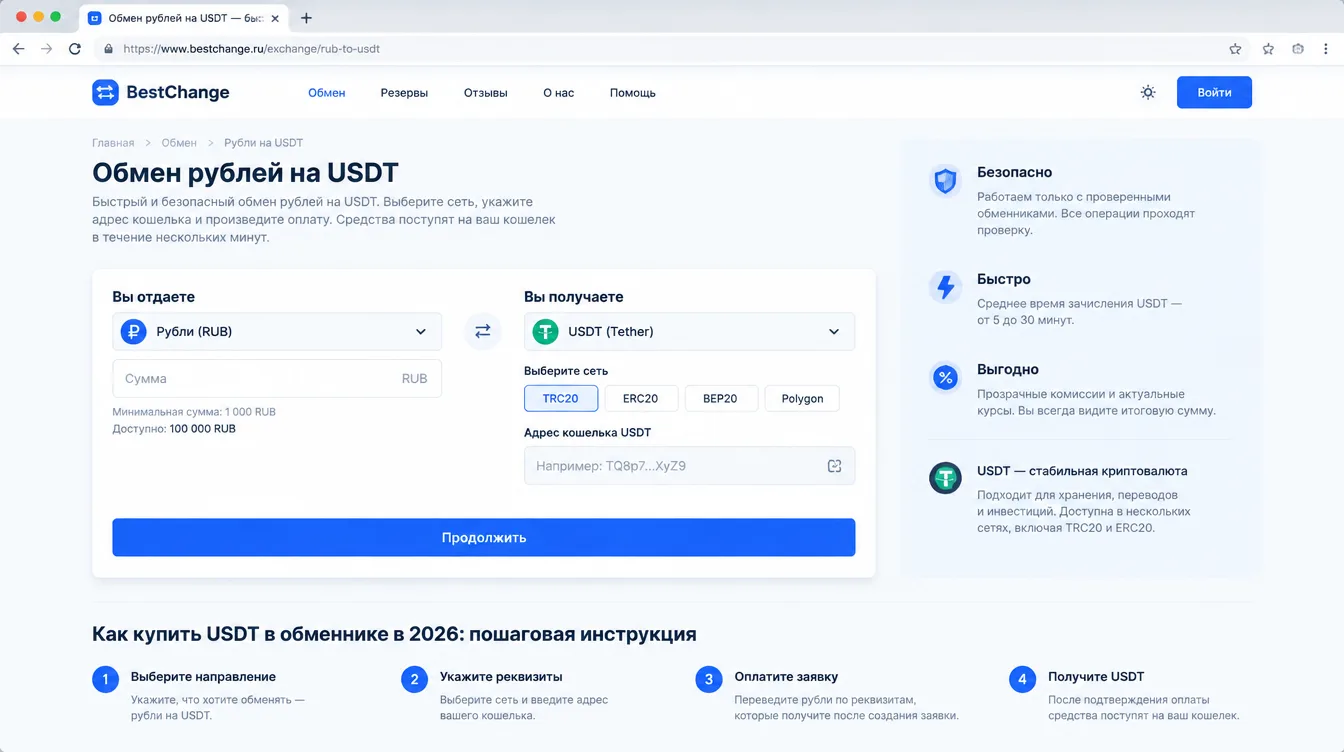Click the QR scan icon in wallet address field
This screenshot has width=1344, height=752.
pyautogui.click(x=834, y=466)
